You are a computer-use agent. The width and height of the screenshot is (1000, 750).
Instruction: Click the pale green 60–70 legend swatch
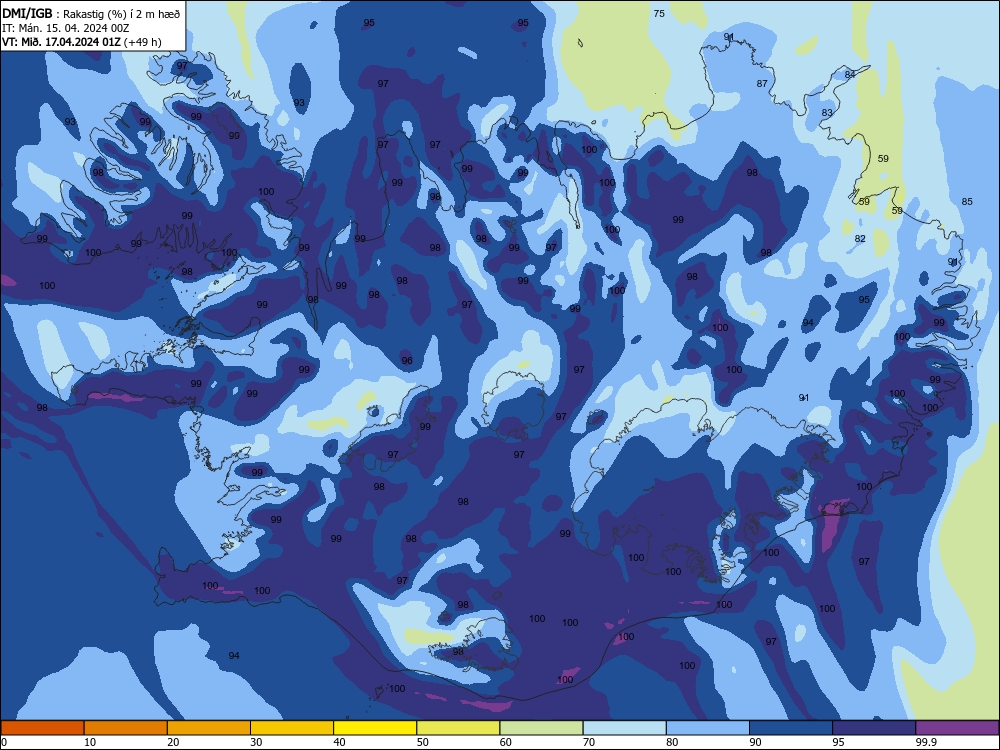541,728
